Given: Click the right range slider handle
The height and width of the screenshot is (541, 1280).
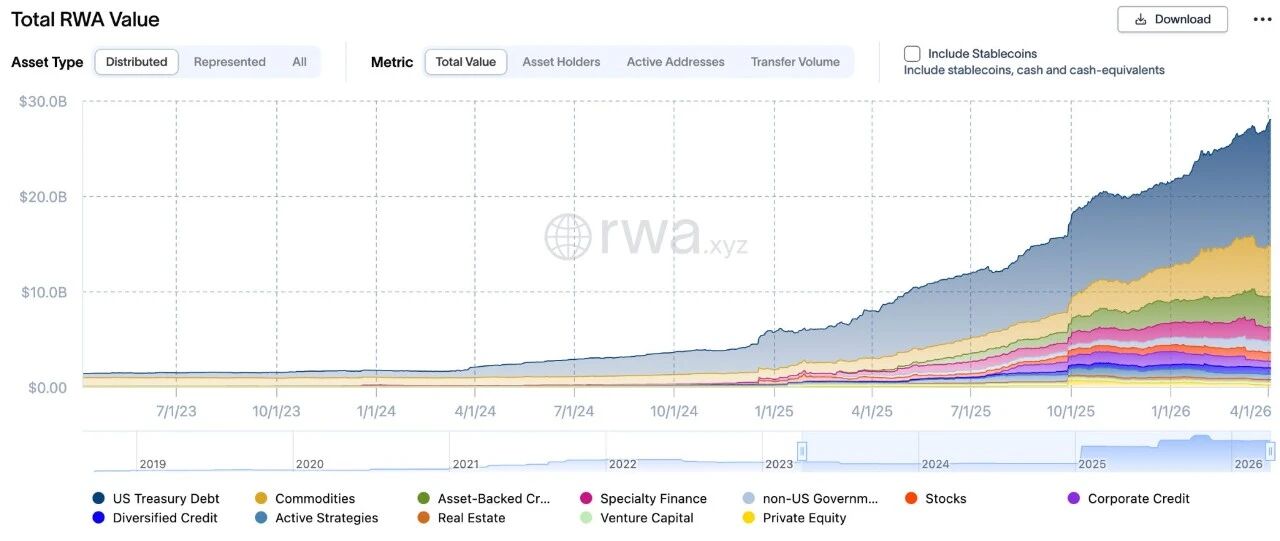Looking at the screenshot, I should (x=1271, y=451).
